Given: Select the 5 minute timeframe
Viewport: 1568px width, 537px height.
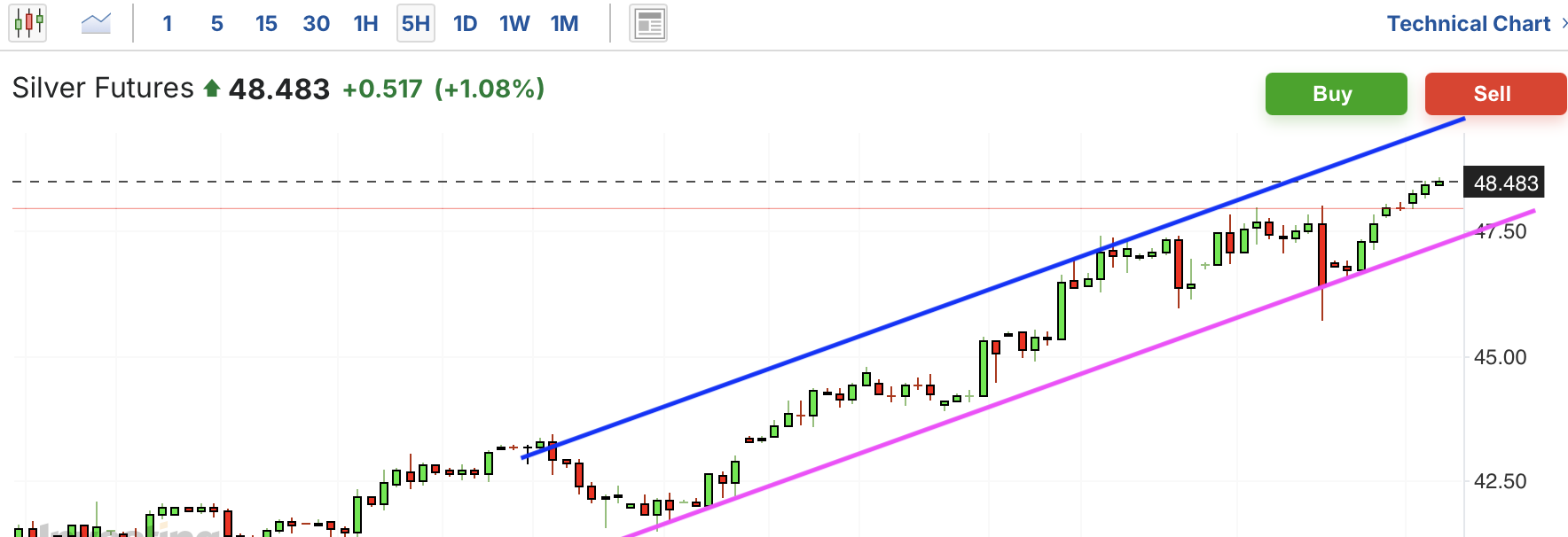Looking at the screenshot, I should tap(217, 23).
